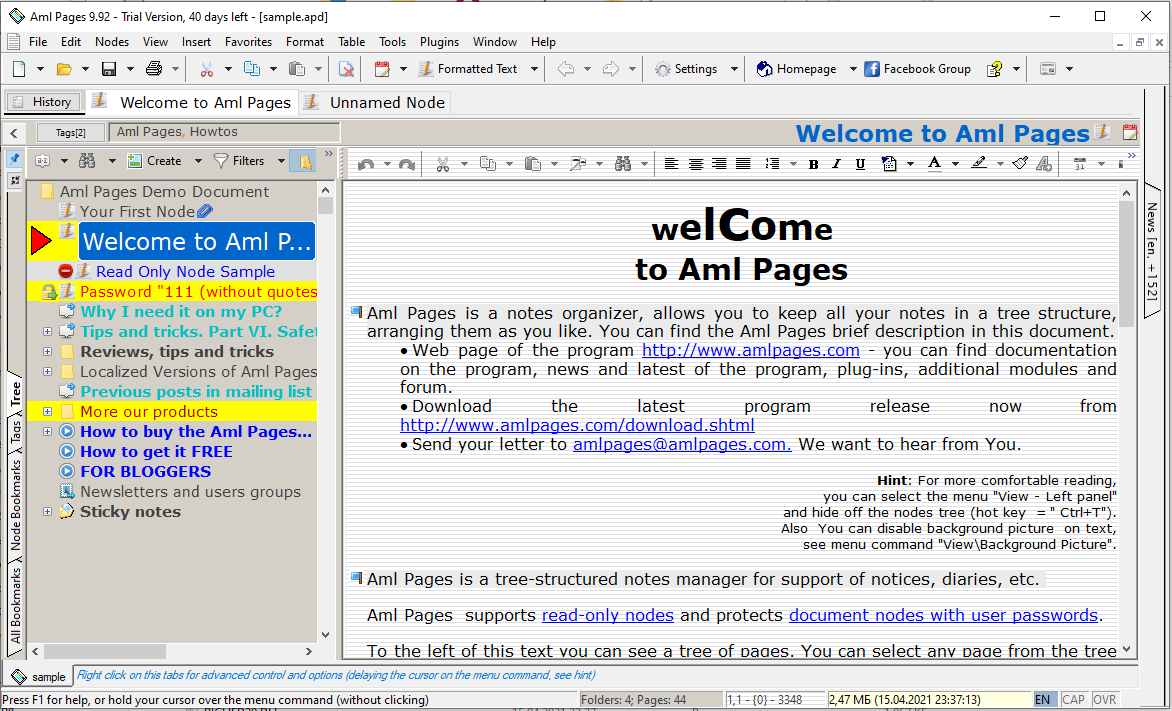
Task: Click the format painter brush icon
Action: click(1020, 164)
